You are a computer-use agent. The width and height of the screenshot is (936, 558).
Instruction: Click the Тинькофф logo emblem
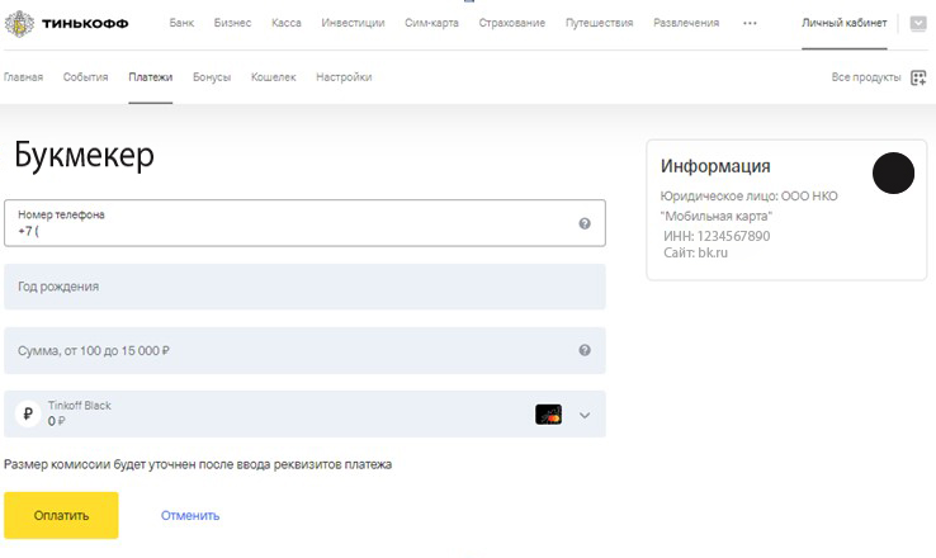click(x=19, y=24)
